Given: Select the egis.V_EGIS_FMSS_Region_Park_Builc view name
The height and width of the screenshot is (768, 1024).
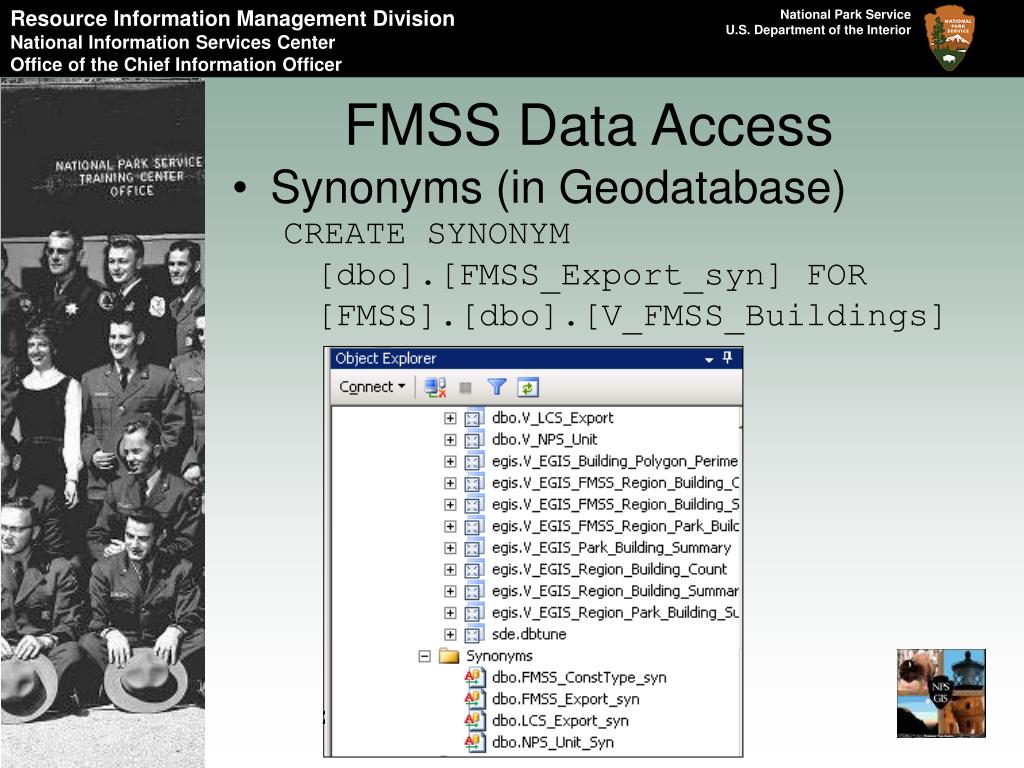Looking at the screenshot, I should 615,526.
